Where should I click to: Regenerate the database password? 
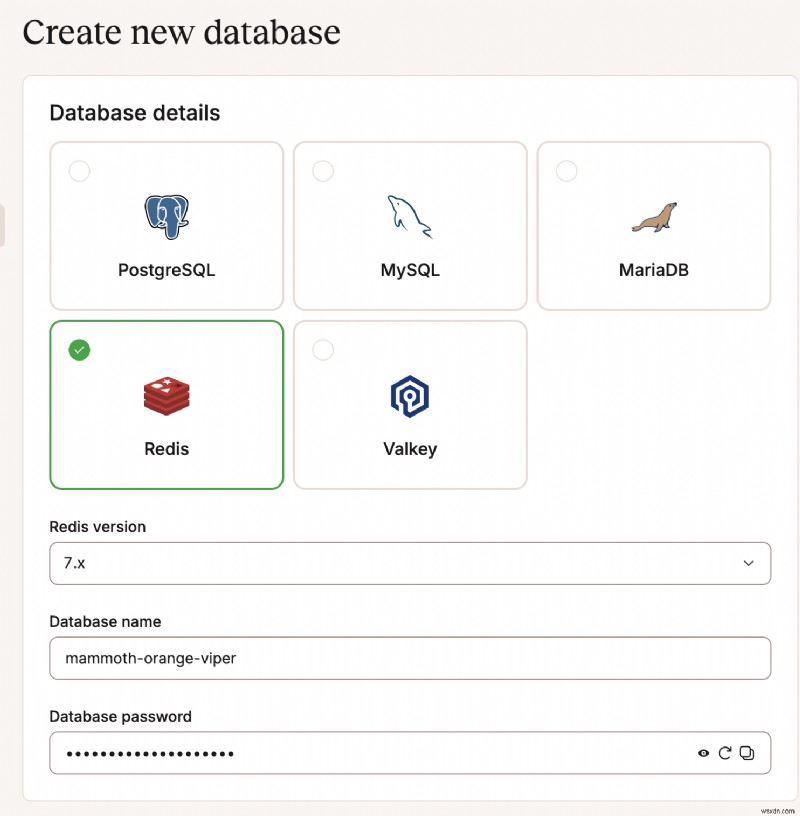click(725, 753)
